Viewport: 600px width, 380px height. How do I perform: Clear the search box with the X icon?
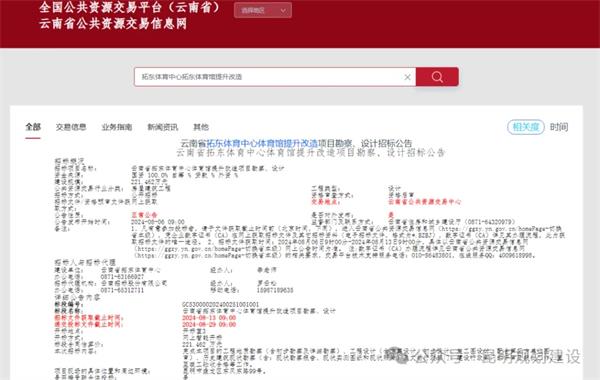point(408,77)
